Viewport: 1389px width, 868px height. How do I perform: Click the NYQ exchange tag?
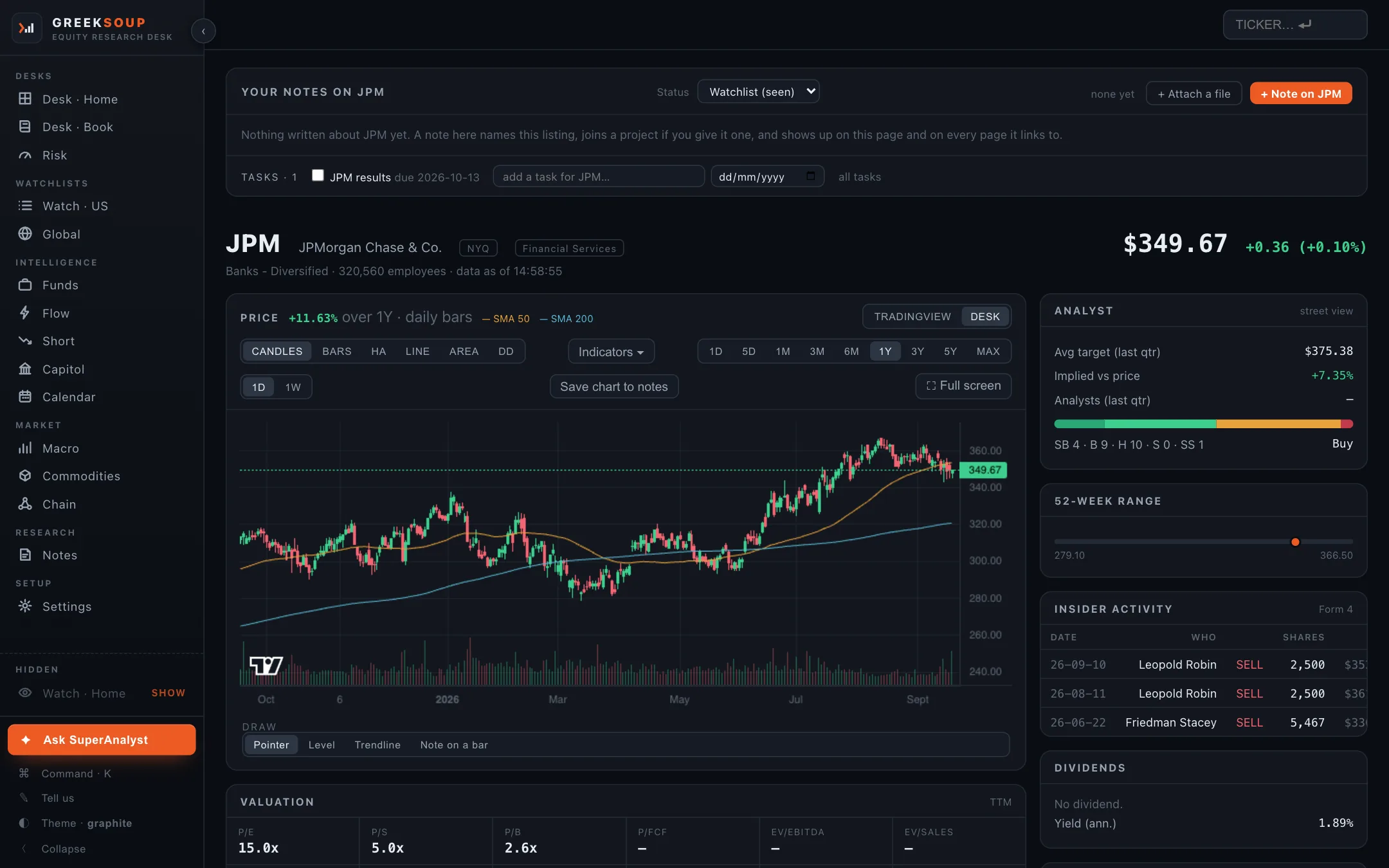[x=478, y=248]
